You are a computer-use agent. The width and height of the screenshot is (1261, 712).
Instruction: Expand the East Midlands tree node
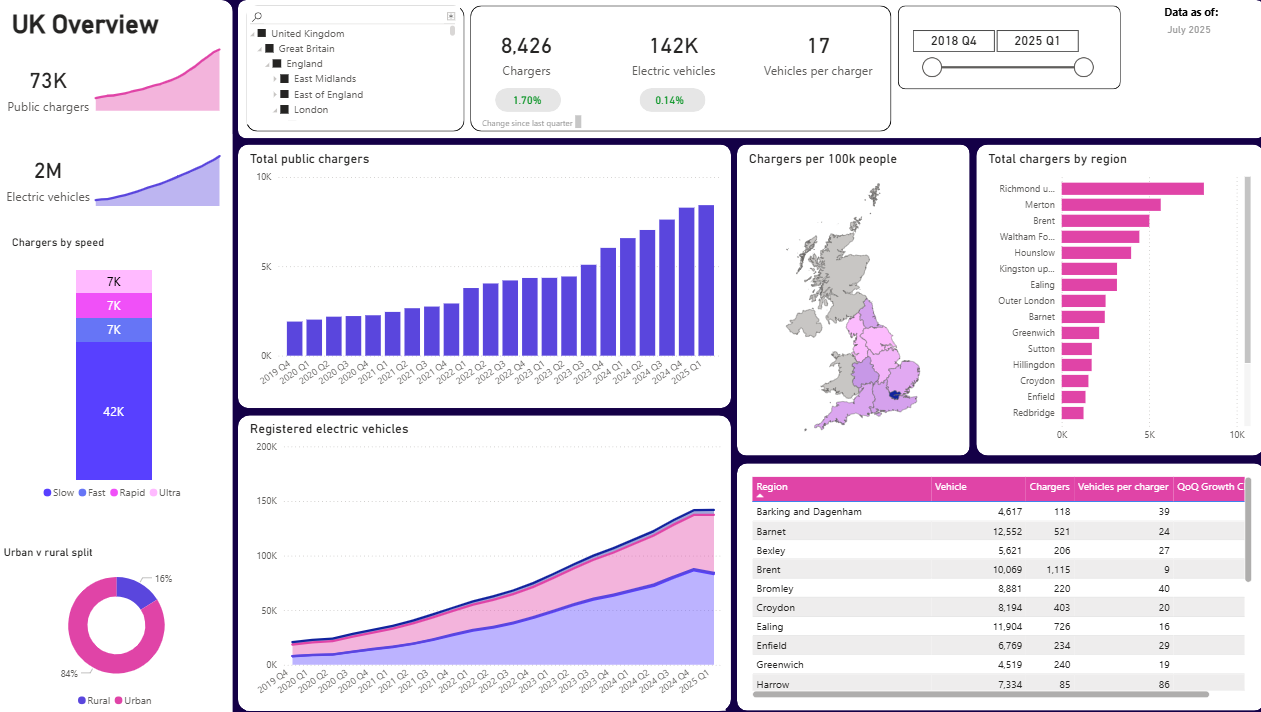click(x=275, y=79)
